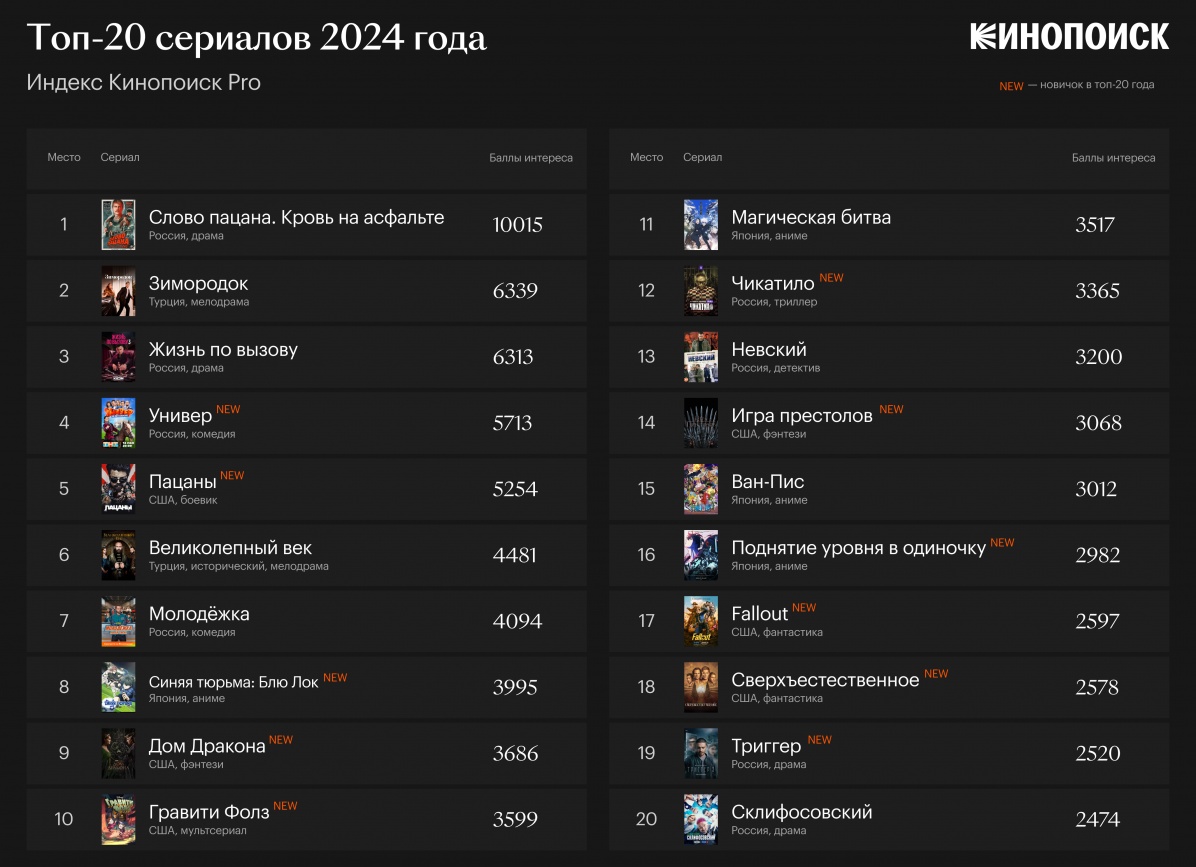The image size is (1196, 867).
Task: Click the NEW badge beside Гравити Фолз
Action: pos(285,806)
